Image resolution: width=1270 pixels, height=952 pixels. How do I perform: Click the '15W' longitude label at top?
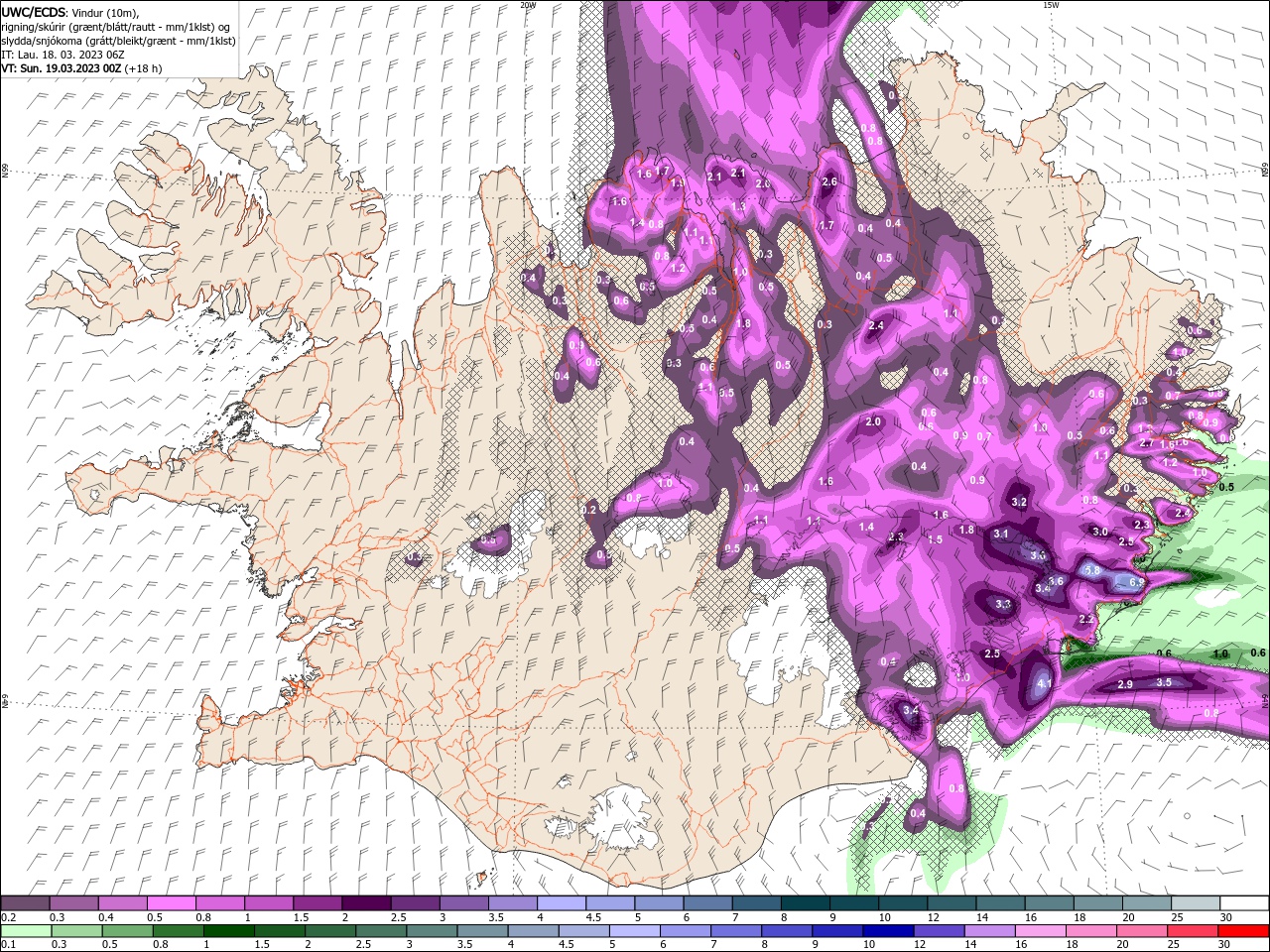(1051, 5)
